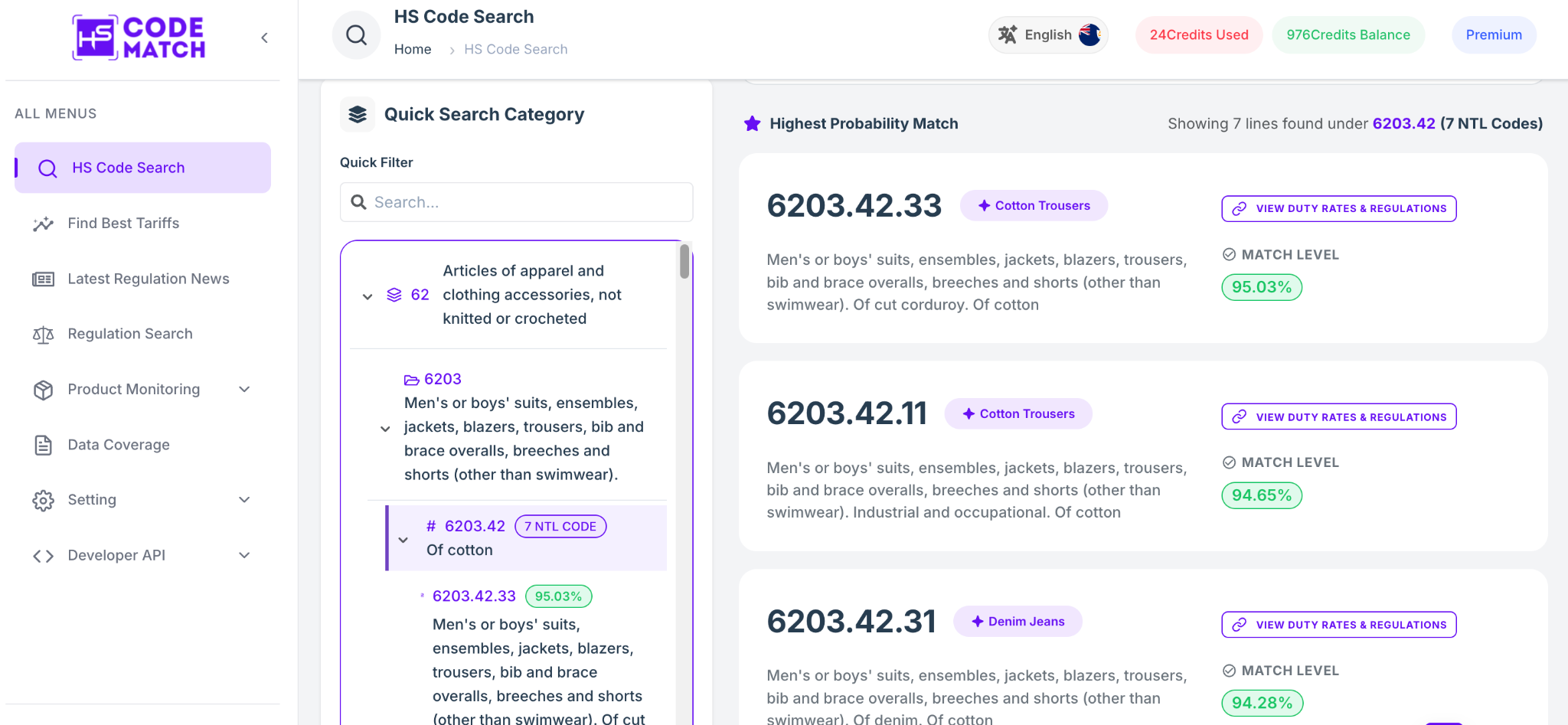Viewport: 1568px width, 725px height.
Task: Collapse the 6203.42 Of cotton node
Action: coord(403,540)
